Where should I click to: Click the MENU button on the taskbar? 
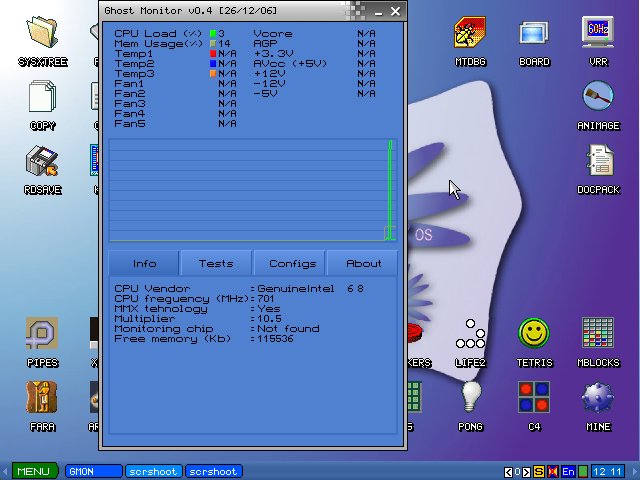tap(32, 471)
